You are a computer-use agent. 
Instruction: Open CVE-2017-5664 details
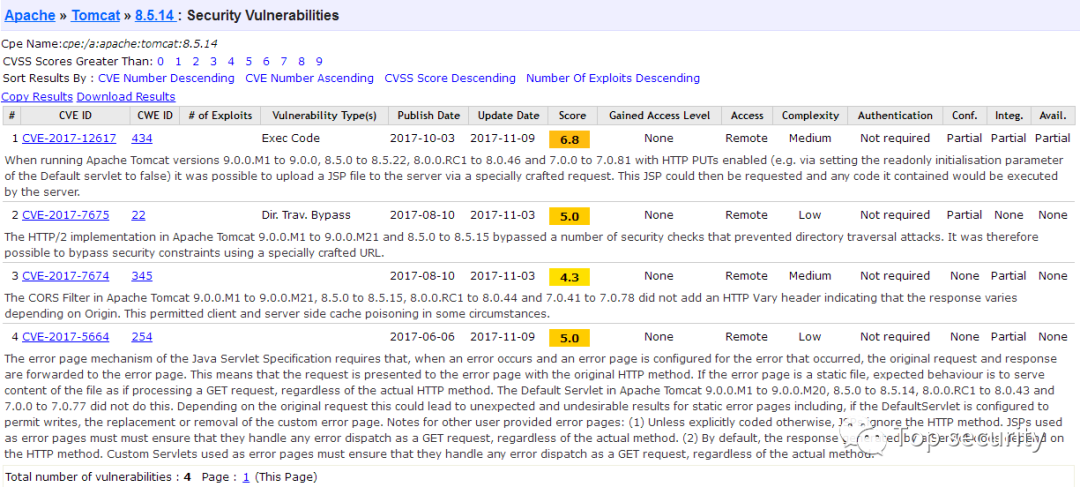tap(65, 337)
